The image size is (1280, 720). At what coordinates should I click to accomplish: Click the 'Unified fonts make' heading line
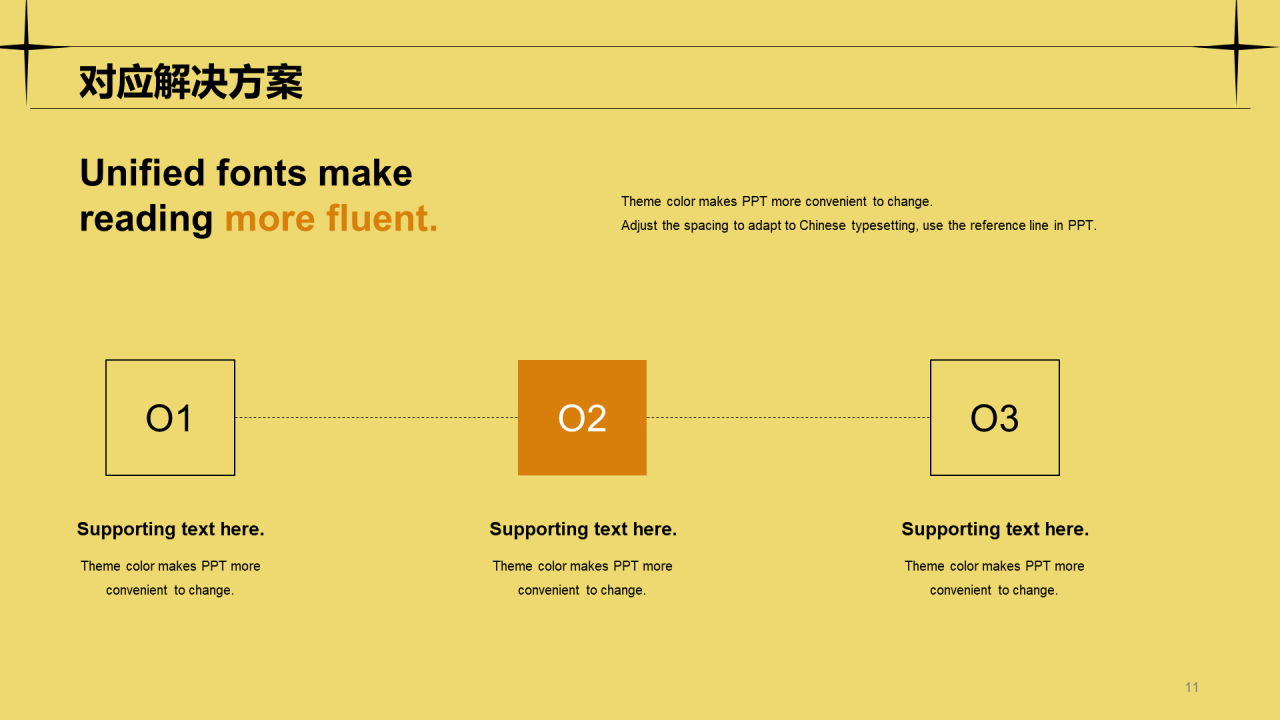click(x=246, y=173)
